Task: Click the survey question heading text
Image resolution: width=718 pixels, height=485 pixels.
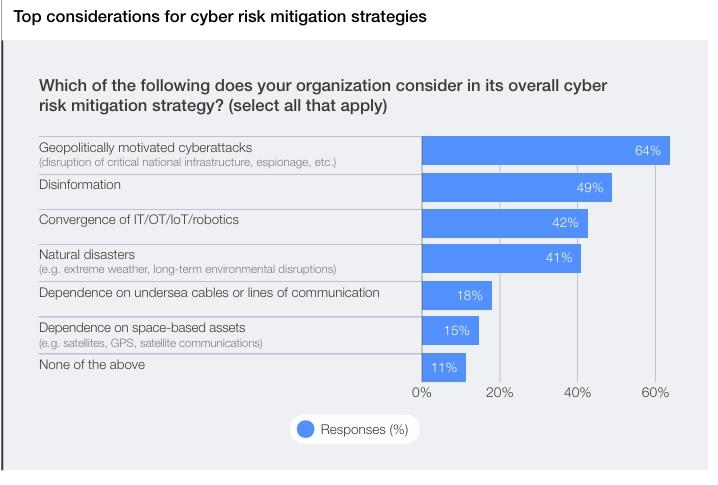Action: point(322,95)
